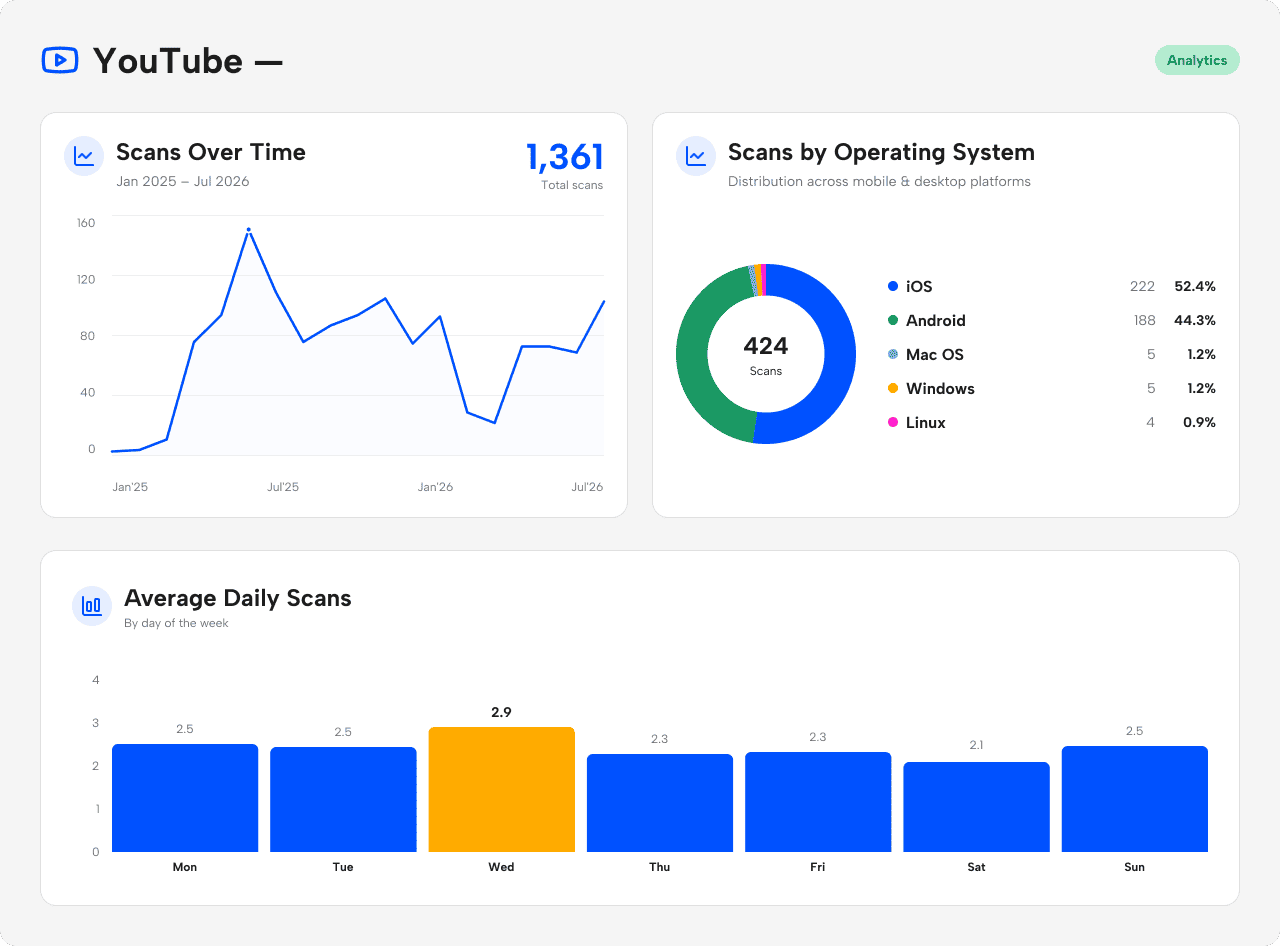Viewport: 1280px width, 946px height.
Task: Select the highlighted orange Wednesday bar
Action: (x=502, y=790)
